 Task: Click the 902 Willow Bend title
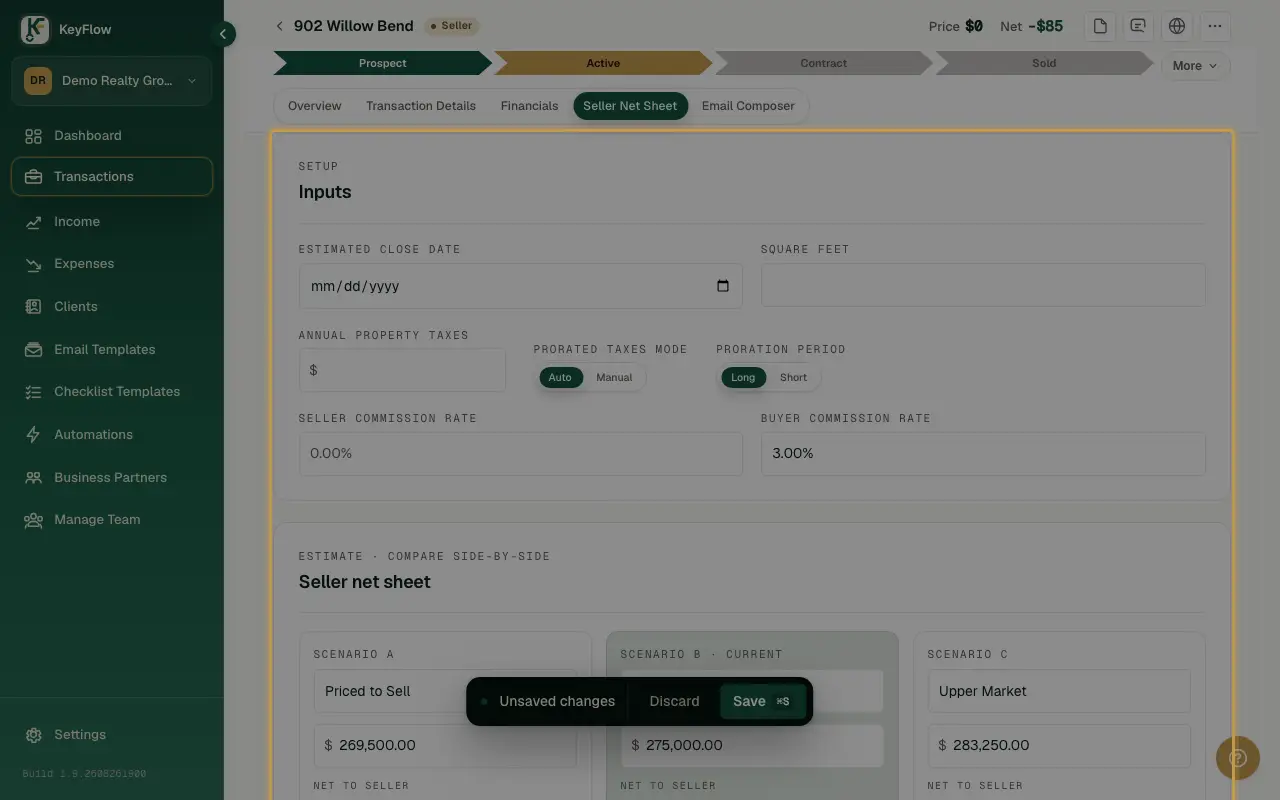354,26
